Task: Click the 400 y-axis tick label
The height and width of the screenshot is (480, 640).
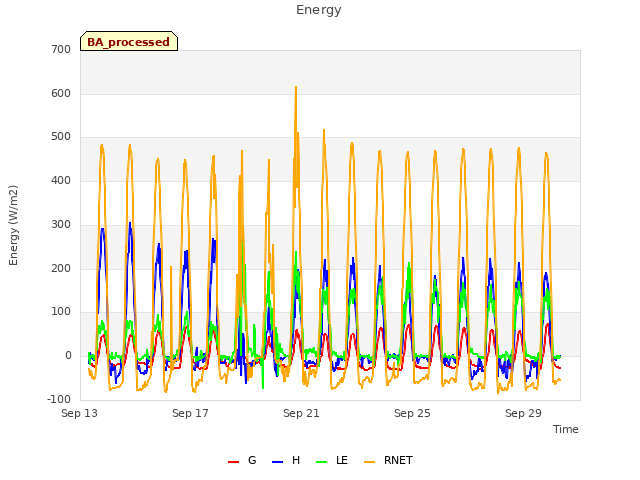Action: coord(61,180)
